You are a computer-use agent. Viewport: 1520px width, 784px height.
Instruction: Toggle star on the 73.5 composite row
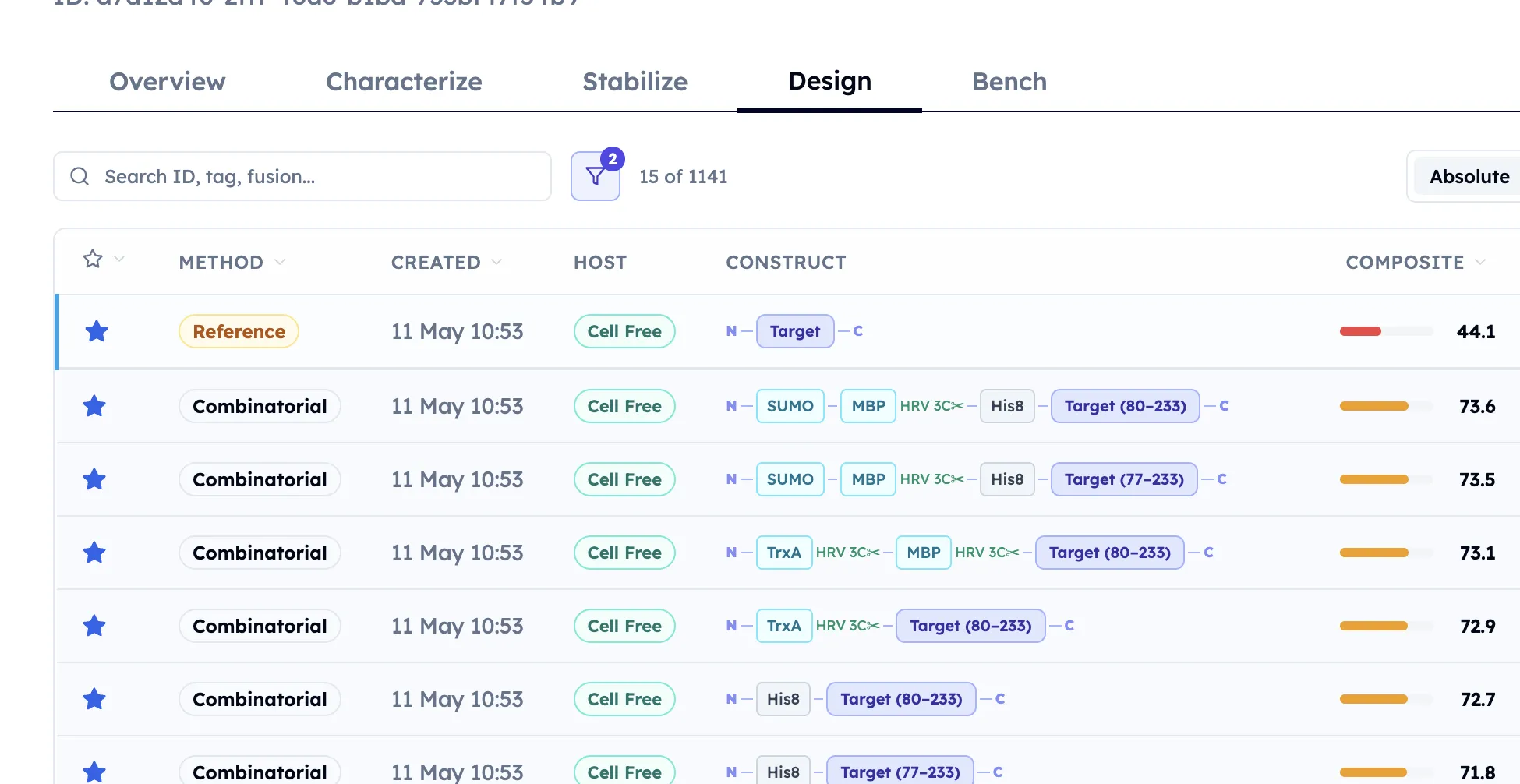(94, 479)
